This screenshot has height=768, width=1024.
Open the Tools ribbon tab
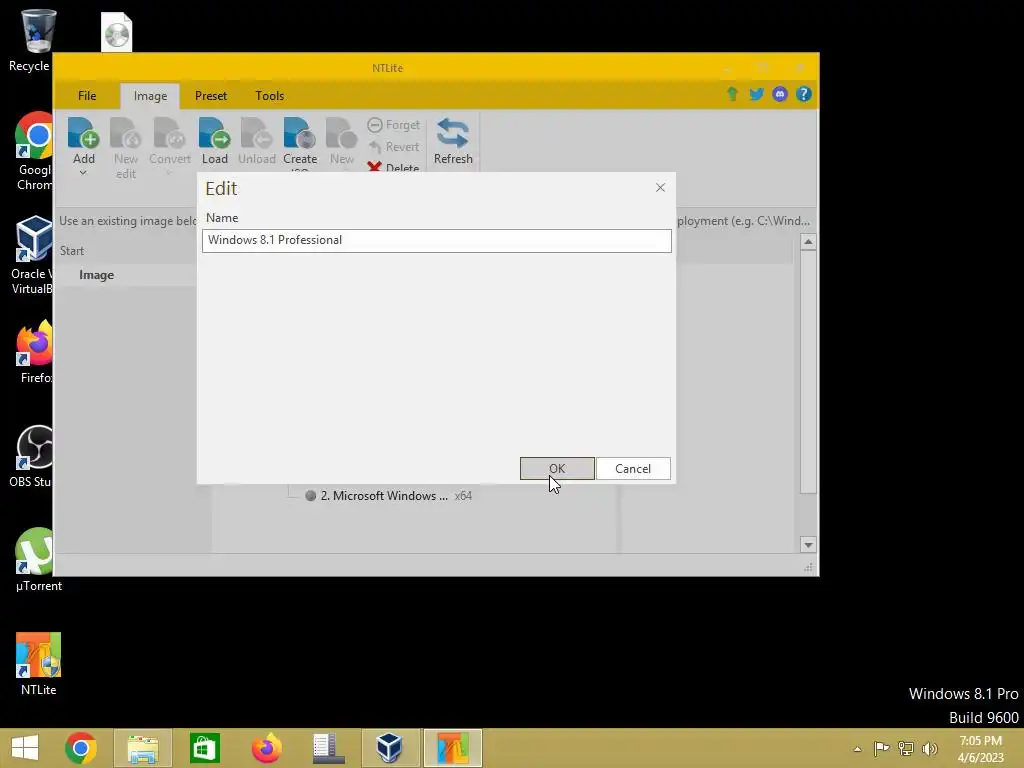(x=269, y=95)
